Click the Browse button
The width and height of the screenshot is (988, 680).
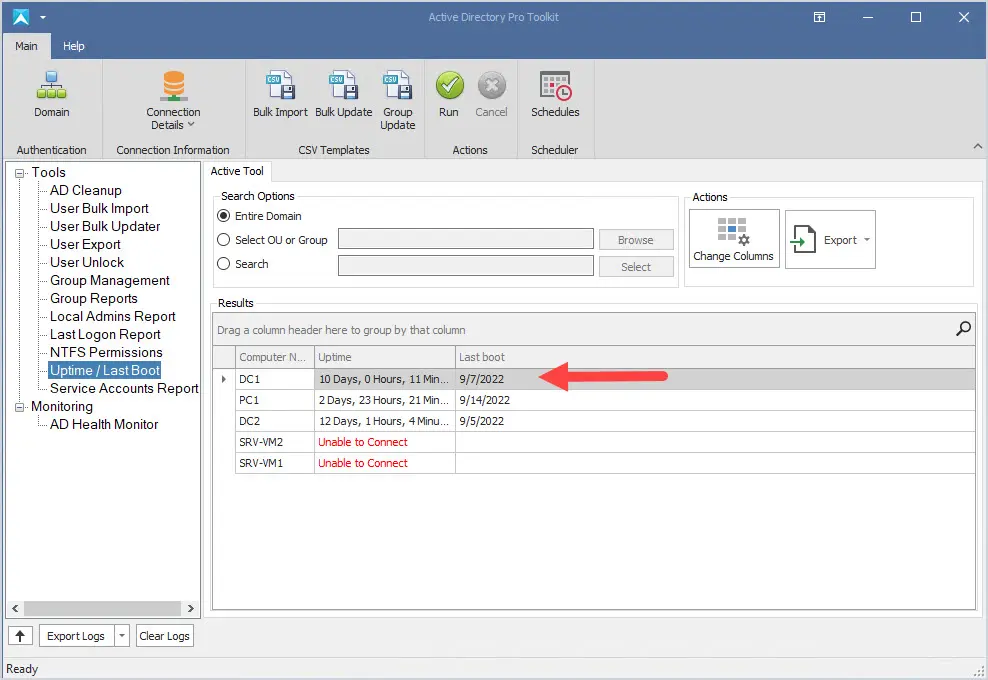point(636,239)
